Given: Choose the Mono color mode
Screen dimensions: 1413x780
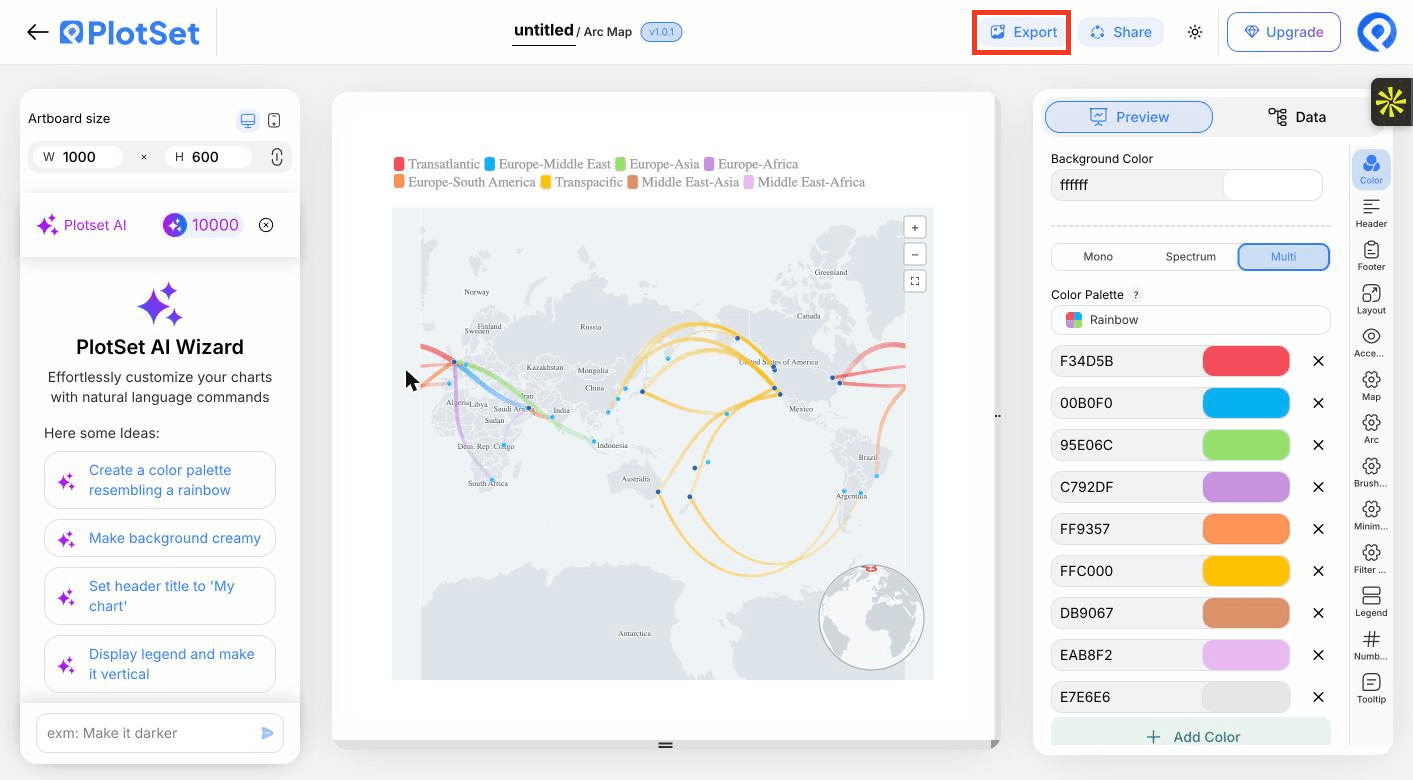Looking at the screenshot, I should pyautogui.click(x=1098, y=257).
